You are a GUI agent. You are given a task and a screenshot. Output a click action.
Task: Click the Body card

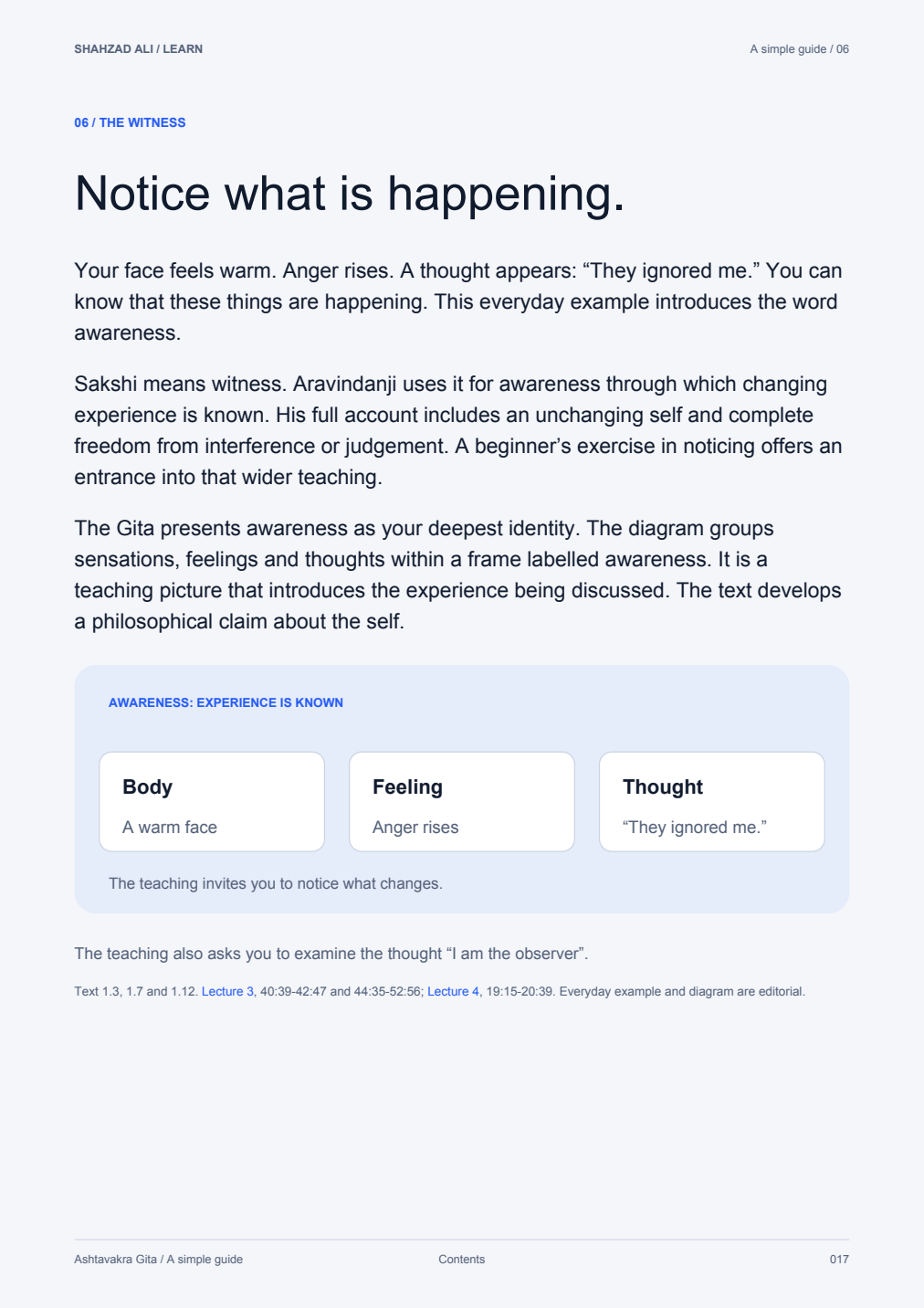pos(212,802)
